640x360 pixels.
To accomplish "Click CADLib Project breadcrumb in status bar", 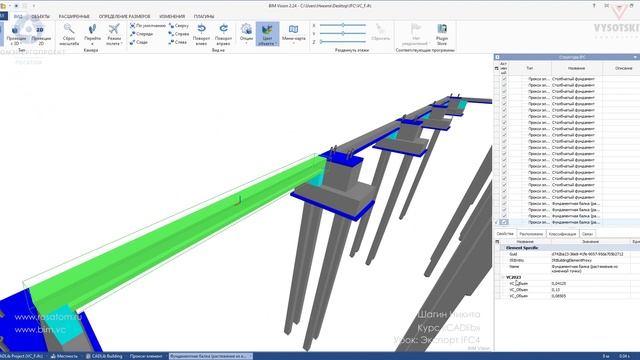I will coord(21,356).
